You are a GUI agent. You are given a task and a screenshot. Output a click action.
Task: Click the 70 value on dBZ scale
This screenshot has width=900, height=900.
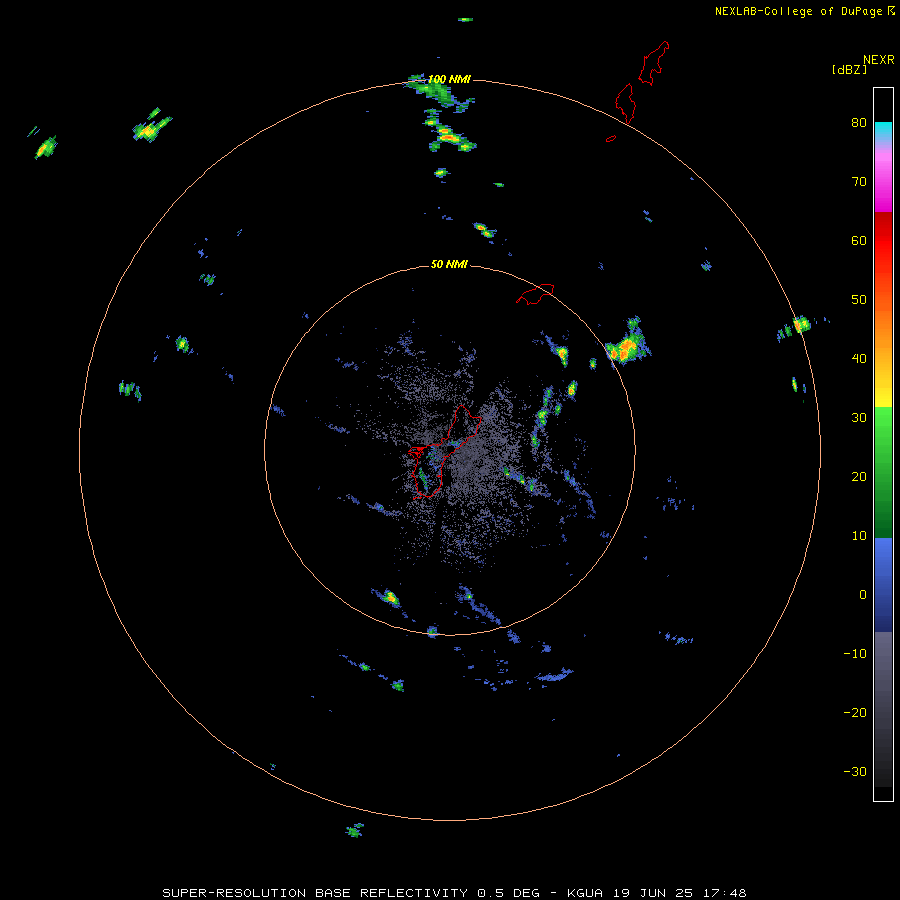point(859,181)
